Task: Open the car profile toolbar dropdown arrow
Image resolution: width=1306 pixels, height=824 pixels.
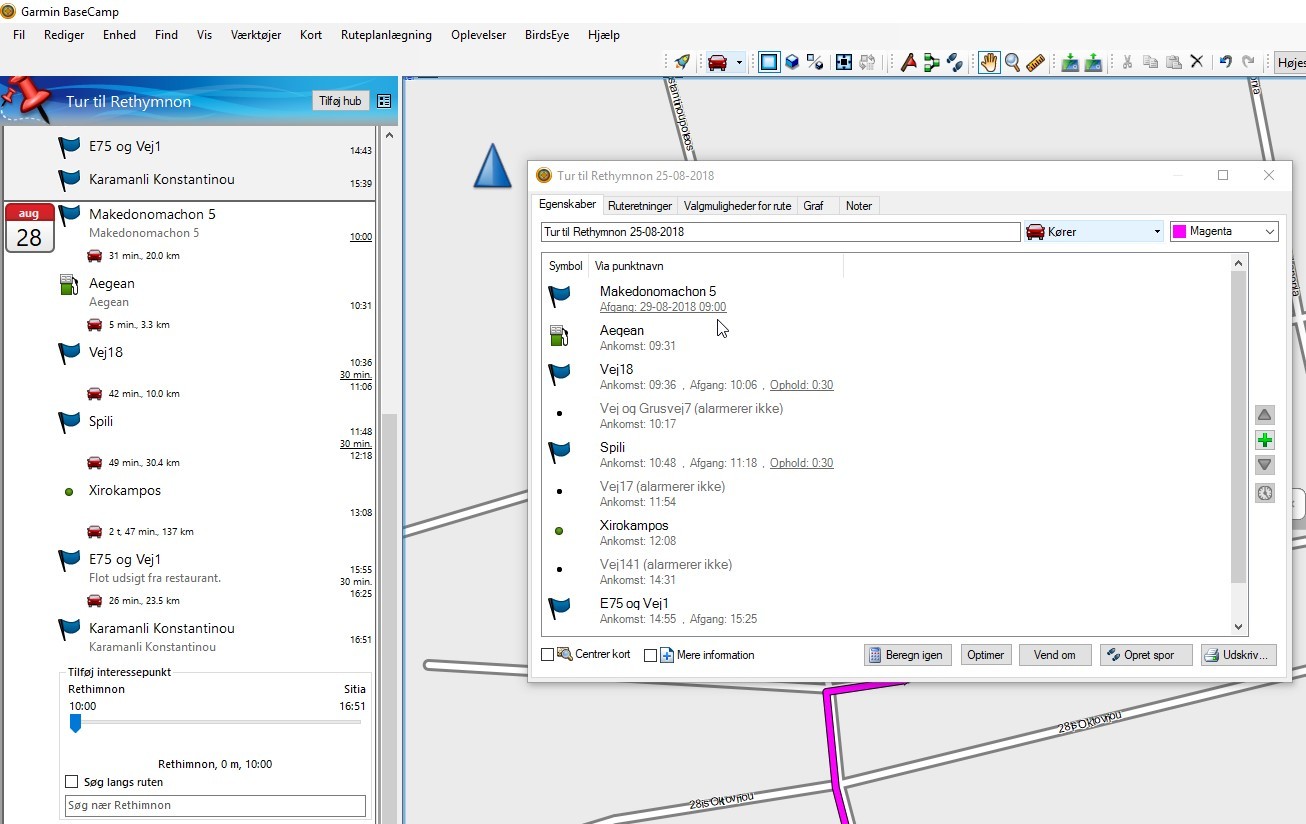Action: (x=739, y=62)
